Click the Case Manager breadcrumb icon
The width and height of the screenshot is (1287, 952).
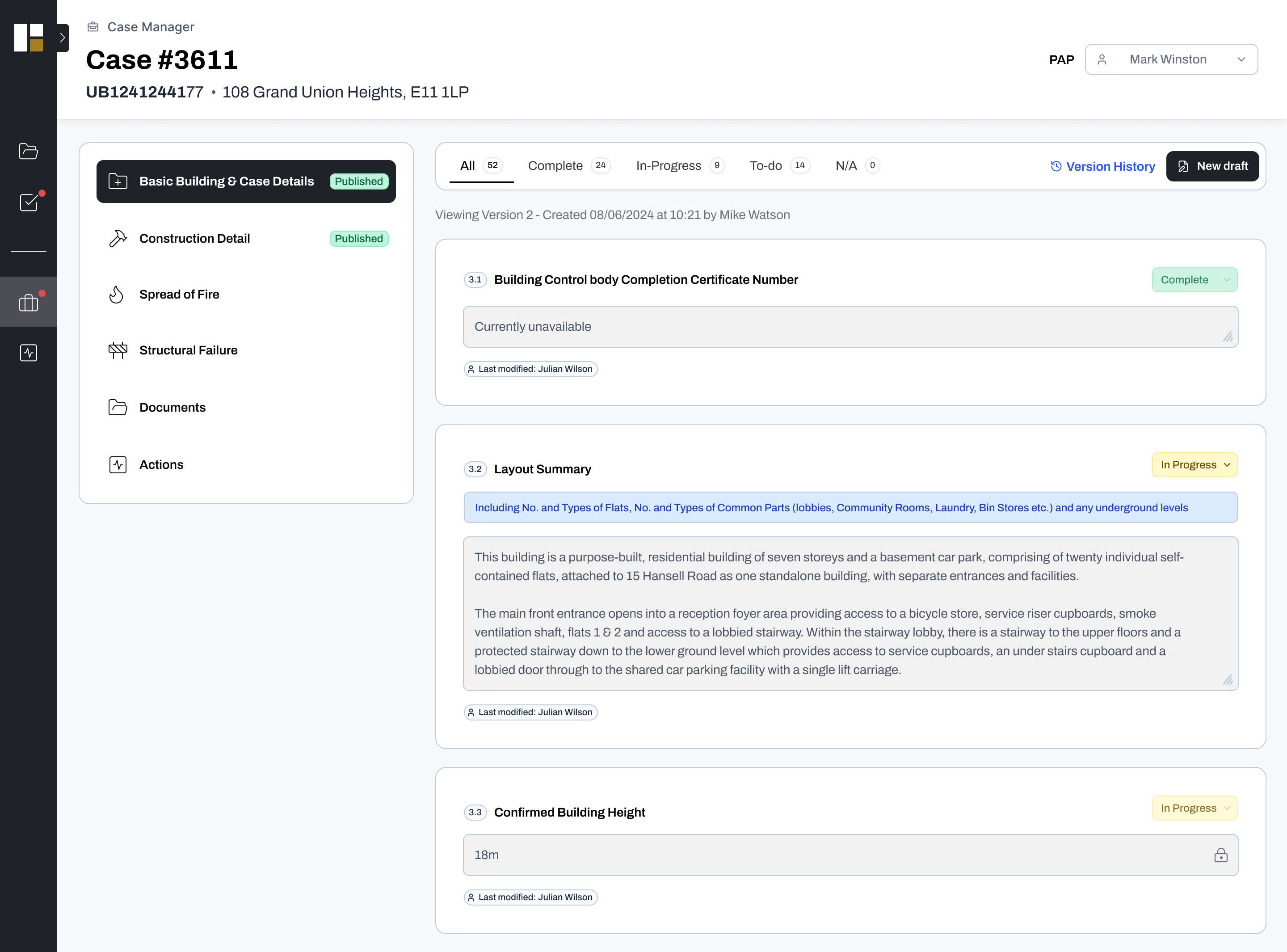[x=93, y=26]
